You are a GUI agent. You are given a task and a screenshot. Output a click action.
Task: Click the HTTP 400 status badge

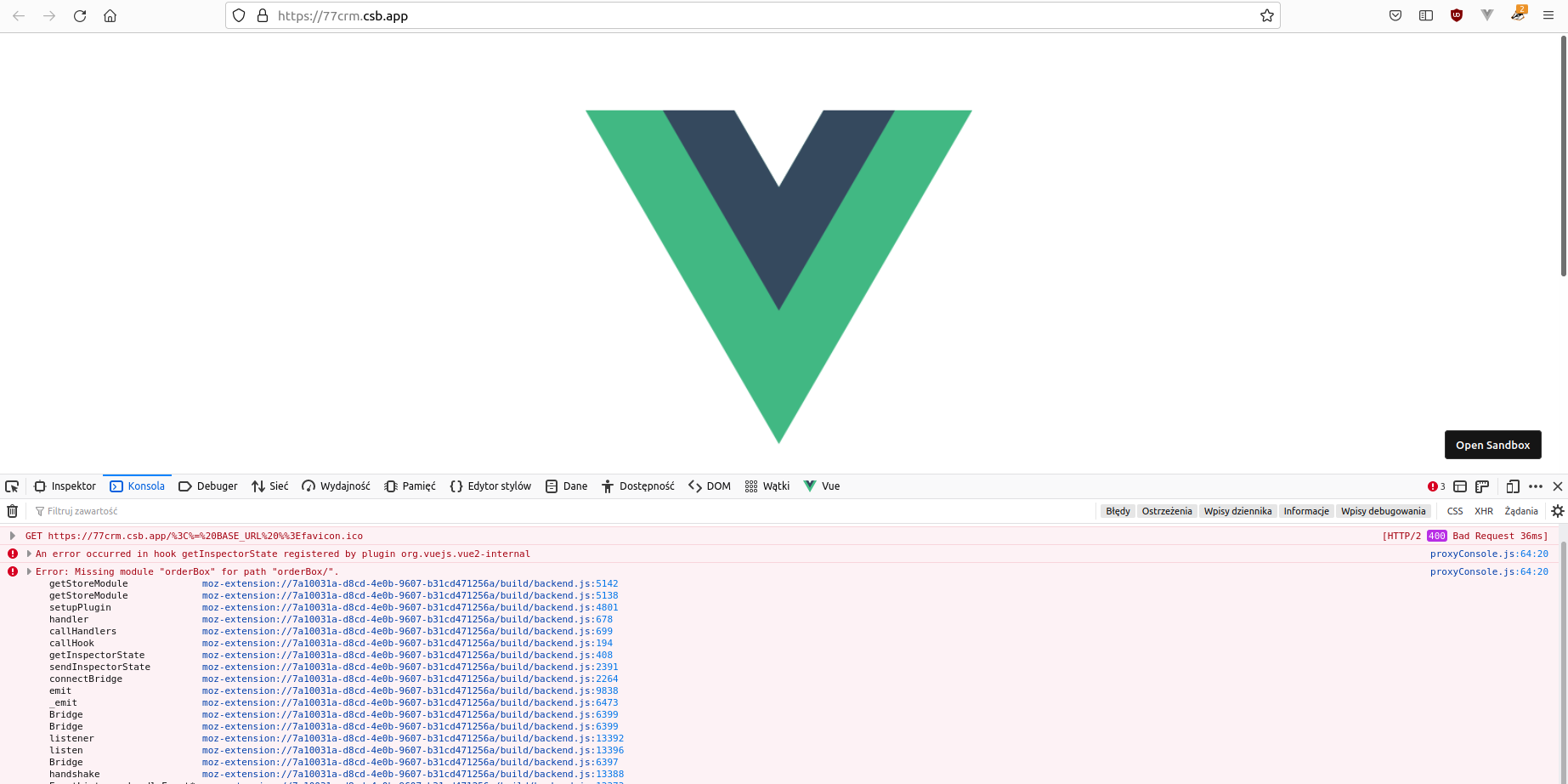pos(1436,535)
